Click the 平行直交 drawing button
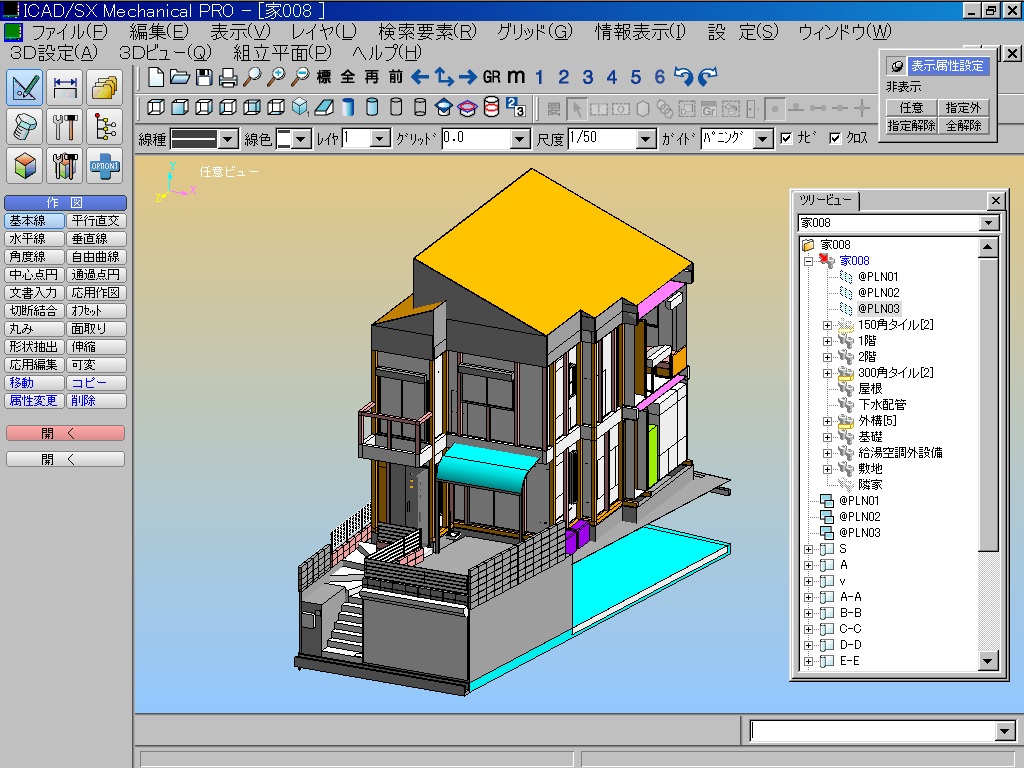The width and height of the screenshot is (1024, 768). (x=97, y=221)
